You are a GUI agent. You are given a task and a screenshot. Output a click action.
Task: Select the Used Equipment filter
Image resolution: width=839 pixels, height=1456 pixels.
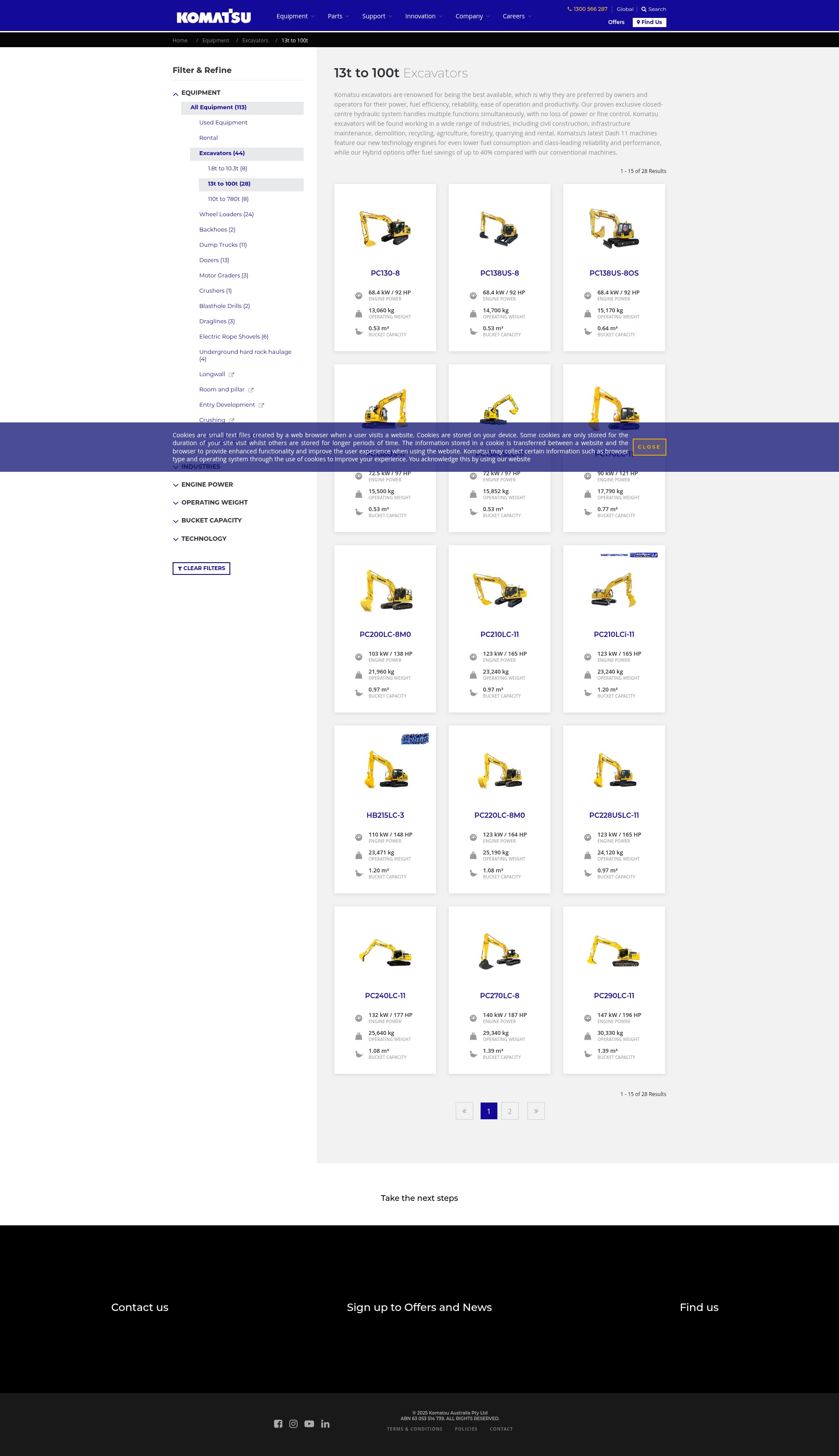click(223, 123)
